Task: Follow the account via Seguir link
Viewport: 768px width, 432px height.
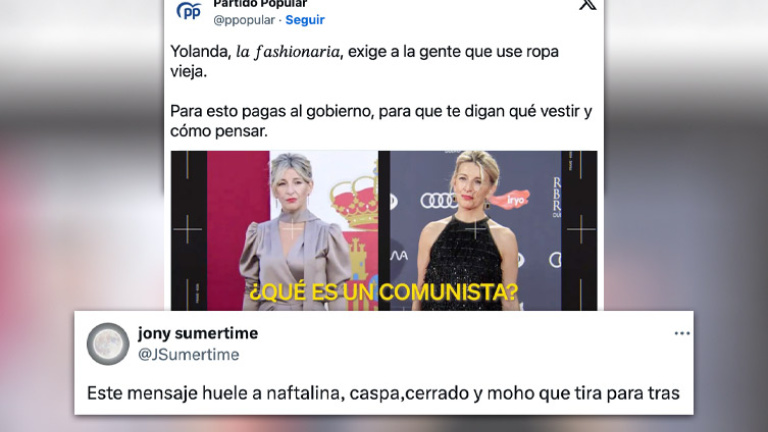Action: tap(305, 20)
